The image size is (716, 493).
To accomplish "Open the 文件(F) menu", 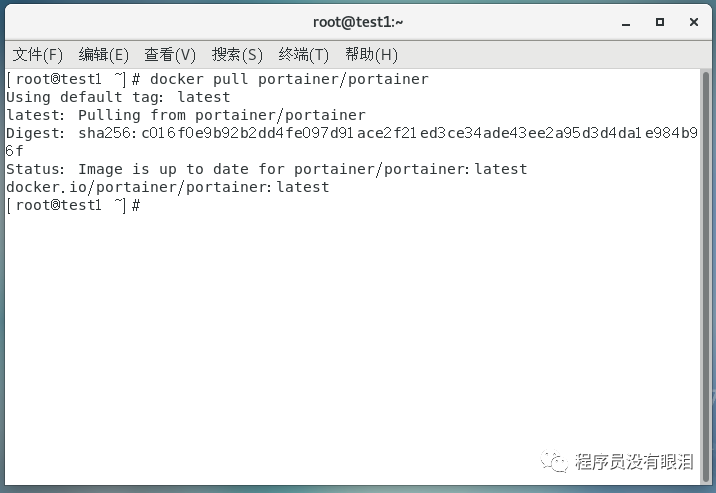I will [x=37, y=55].
